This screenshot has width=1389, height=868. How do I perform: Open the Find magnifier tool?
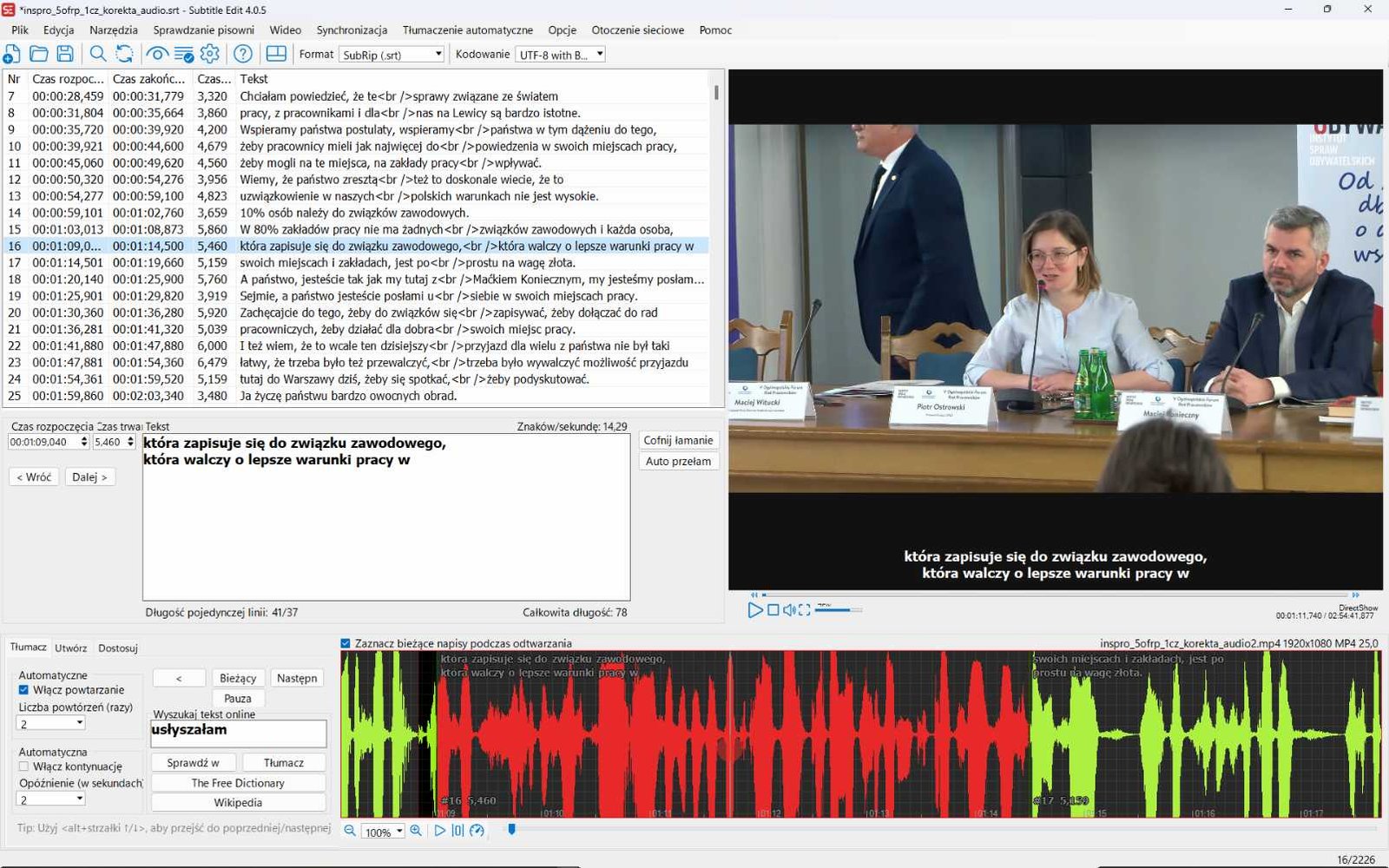[98, 54]
